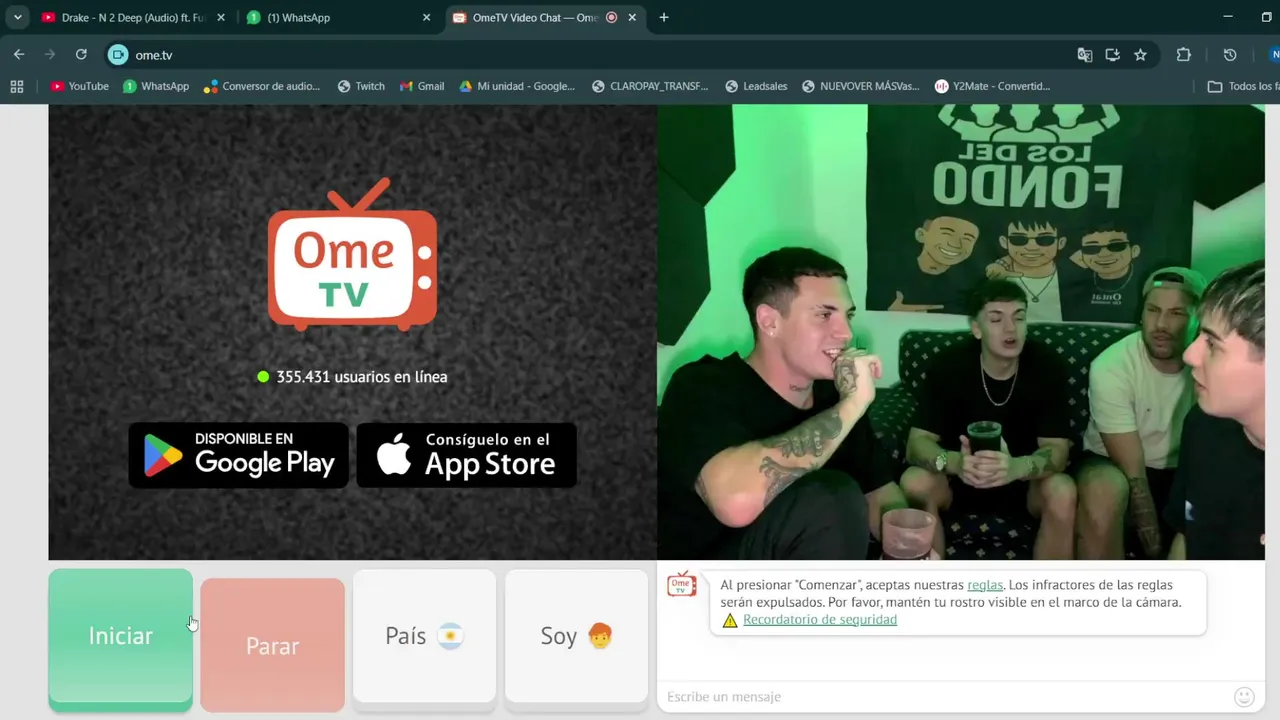Open a new browser tab
This screenshot has height=720, width=1280.
664,17
